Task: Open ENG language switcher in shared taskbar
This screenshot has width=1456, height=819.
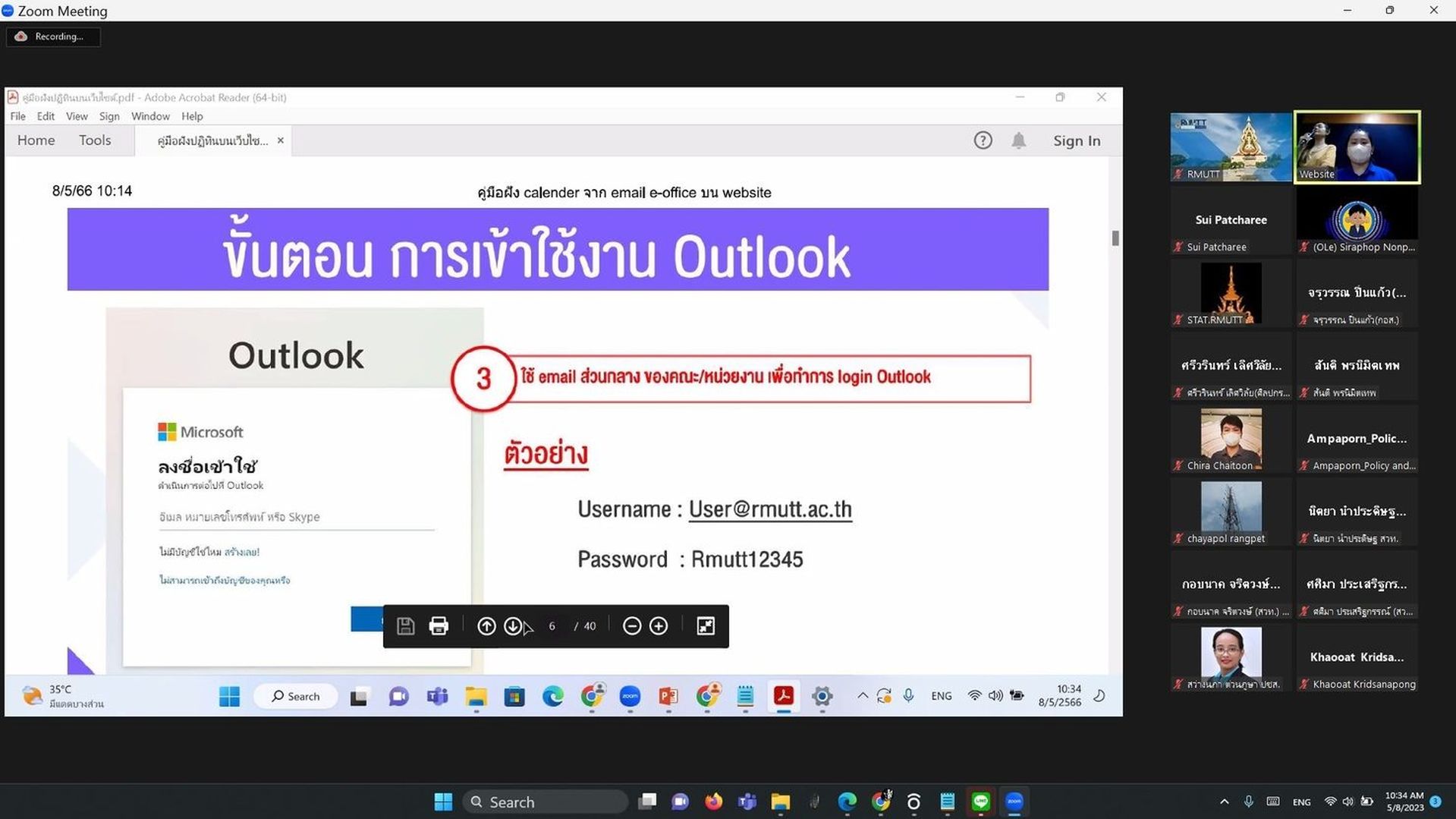Action: point(941,695)
